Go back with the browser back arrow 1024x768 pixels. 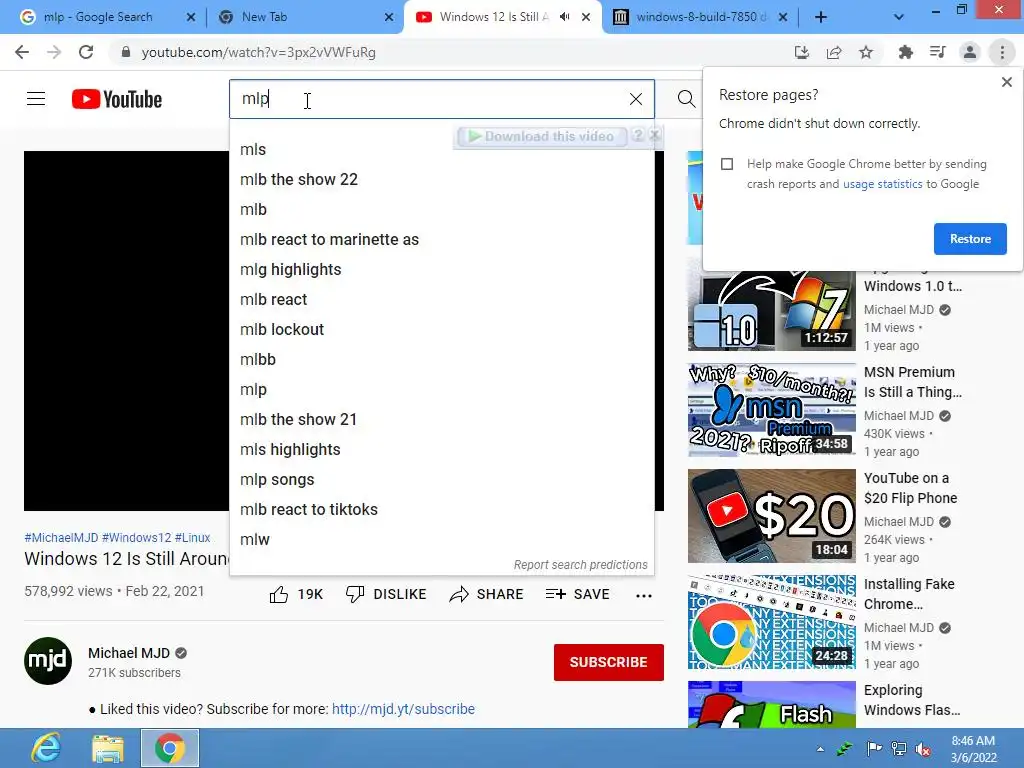(x=22, y=52)
